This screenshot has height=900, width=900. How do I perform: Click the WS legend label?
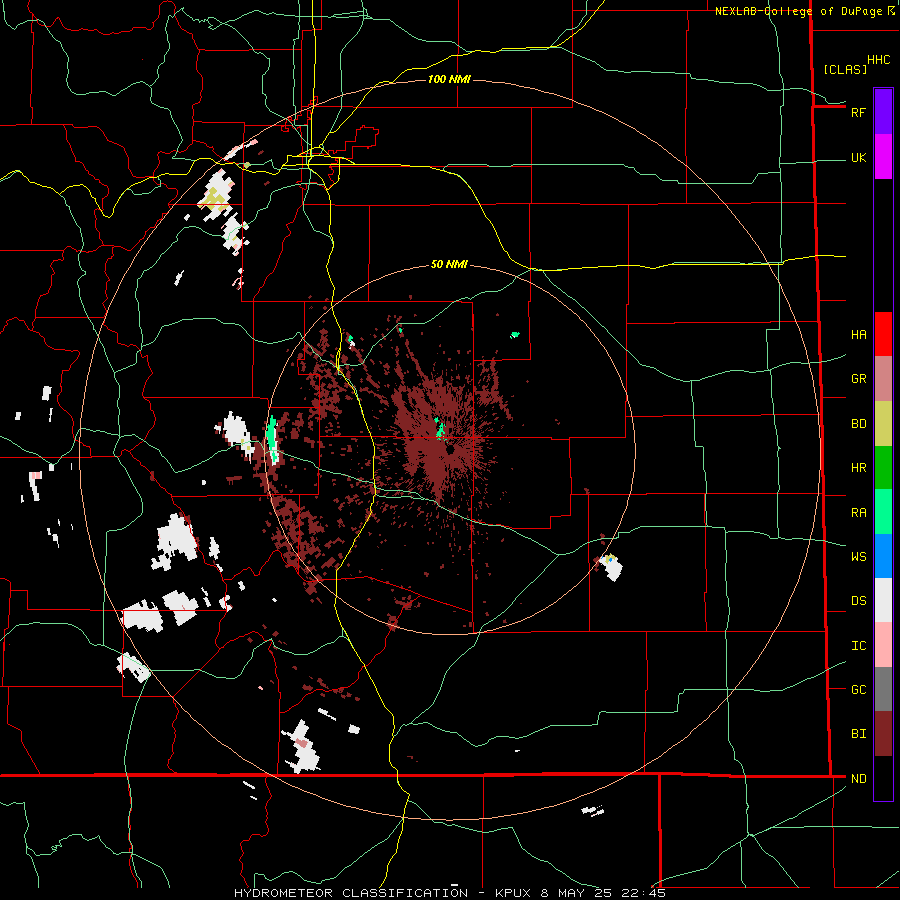click(x=858, y=557)
